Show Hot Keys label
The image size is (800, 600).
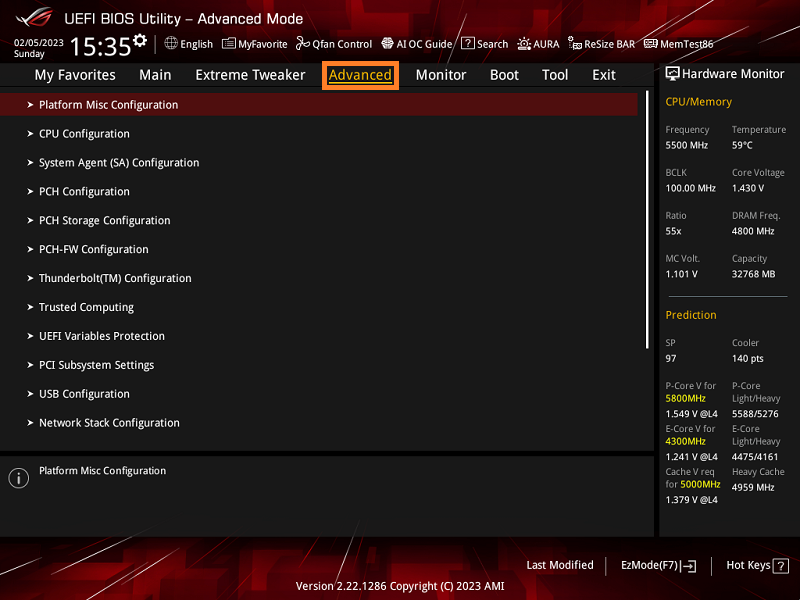(x=748, y=565)
